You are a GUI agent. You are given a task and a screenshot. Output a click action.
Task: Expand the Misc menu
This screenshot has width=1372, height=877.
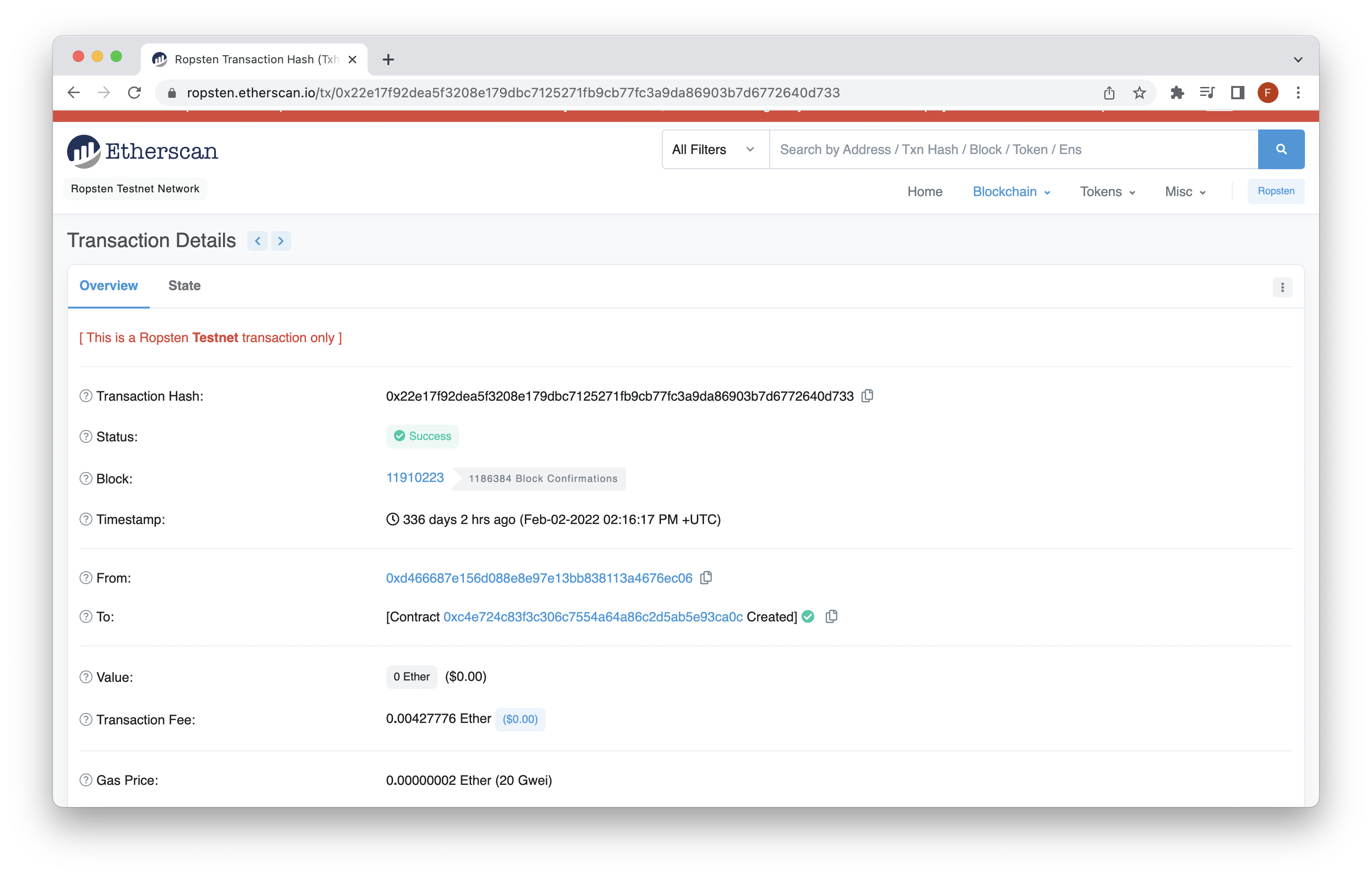pos(1184,192)
